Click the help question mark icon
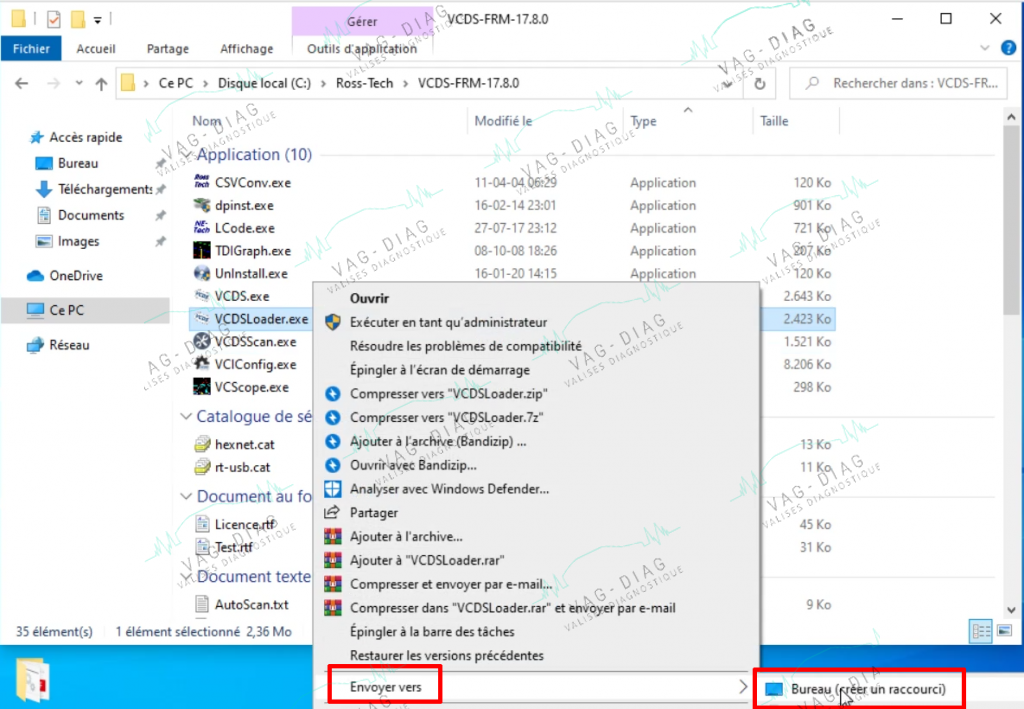 click(x=1008, y=48)
